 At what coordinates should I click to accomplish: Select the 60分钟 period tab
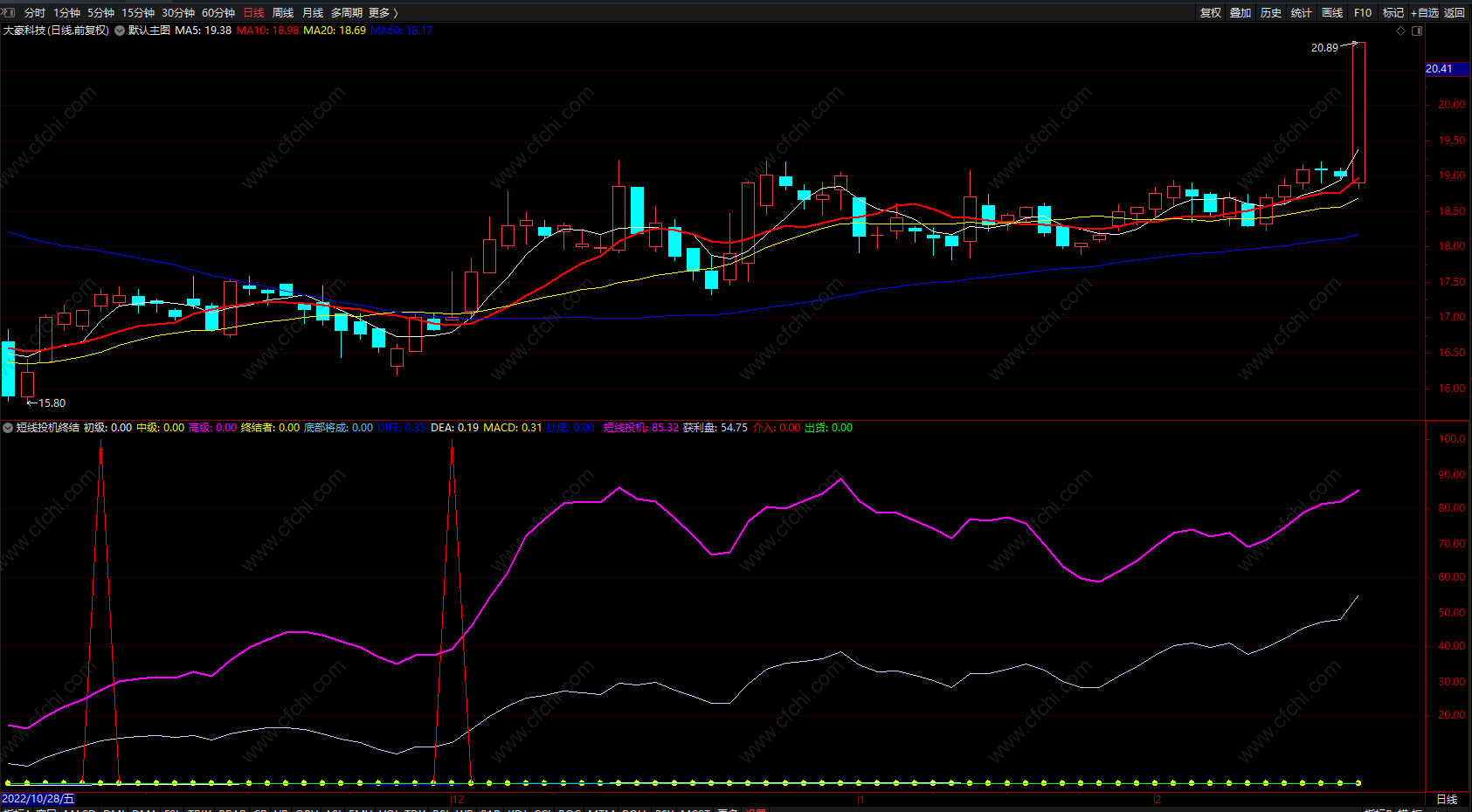tap(218, 12)
